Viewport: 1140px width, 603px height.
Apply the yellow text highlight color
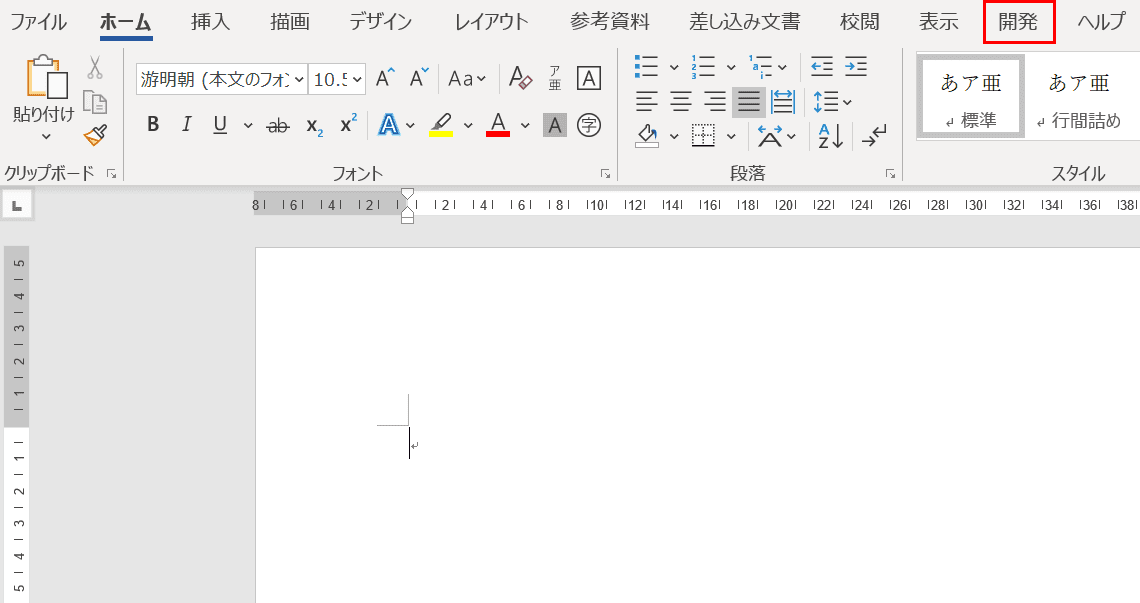click(441, 125)
